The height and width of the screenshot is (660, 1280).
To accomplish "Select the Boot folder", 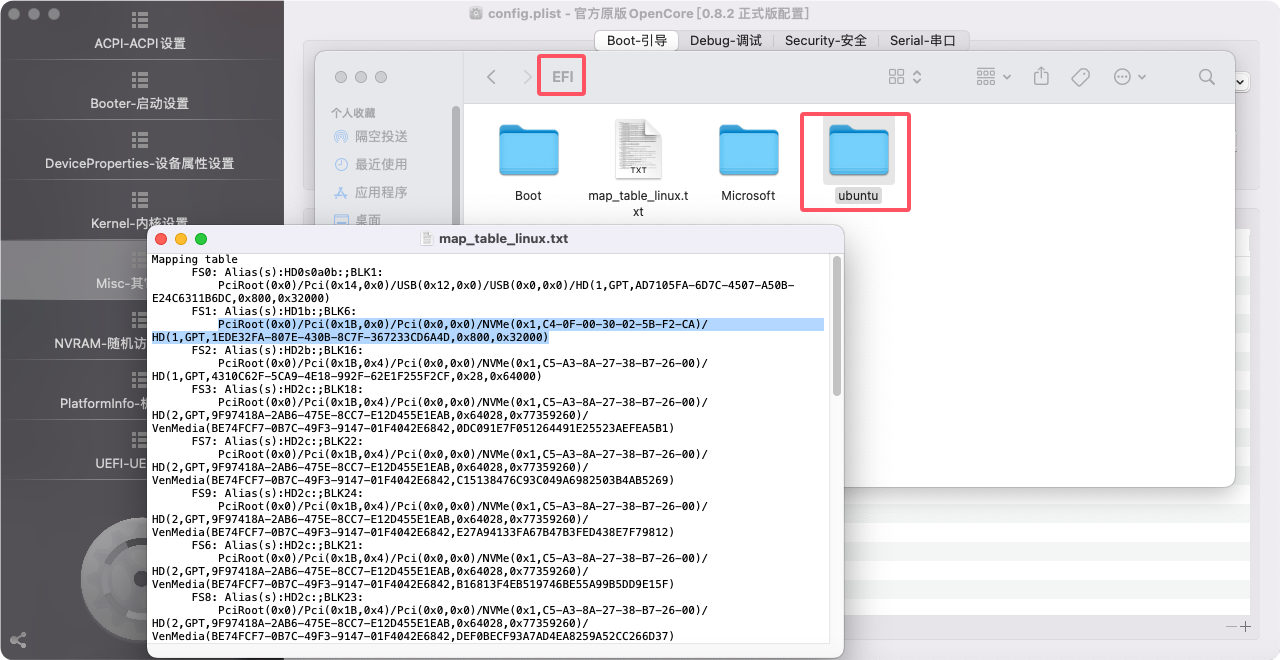I will (x=528, y=162).
